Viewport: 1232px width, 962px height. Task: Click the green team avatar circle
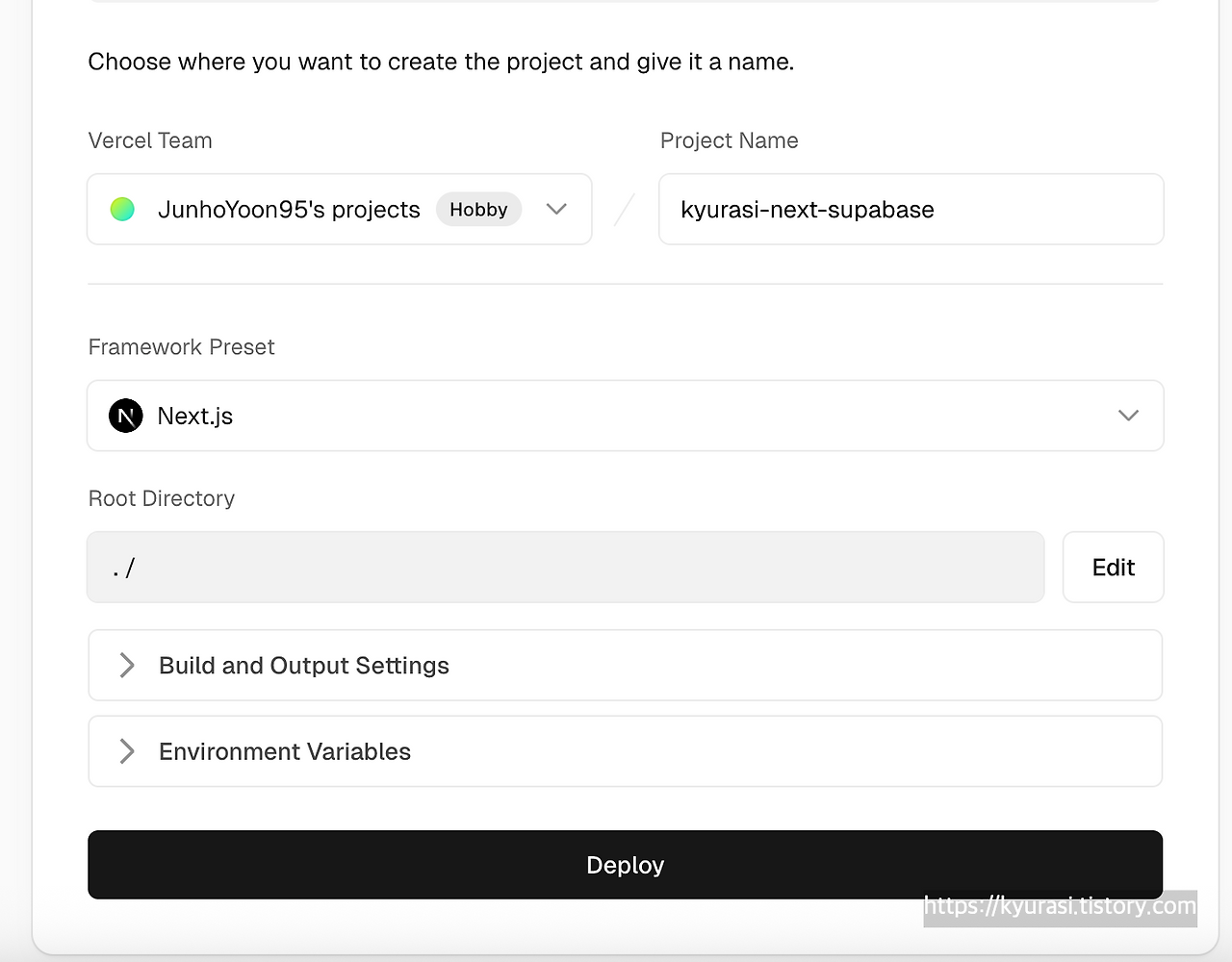122,209
